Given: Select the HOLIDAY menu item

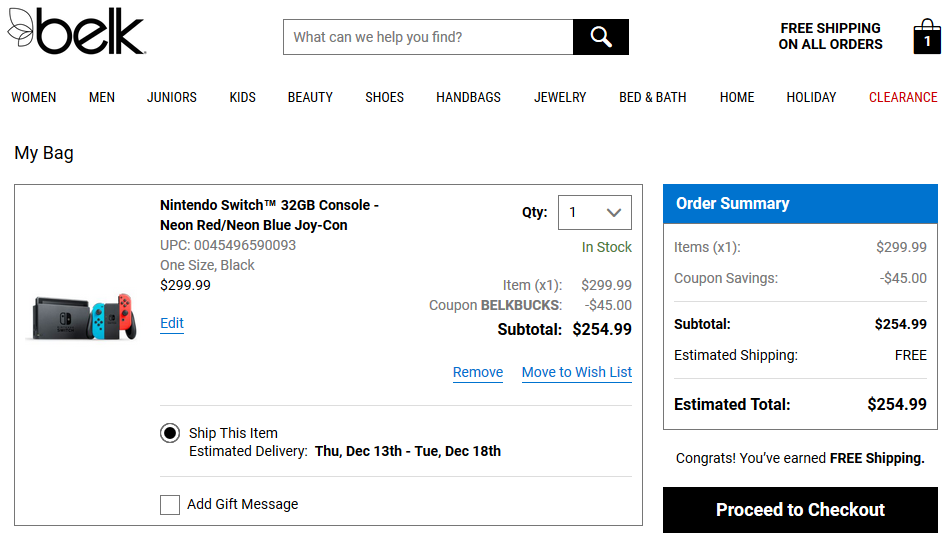Looking at the screenshot, I should pyautogui.click(x=811, y=98).
